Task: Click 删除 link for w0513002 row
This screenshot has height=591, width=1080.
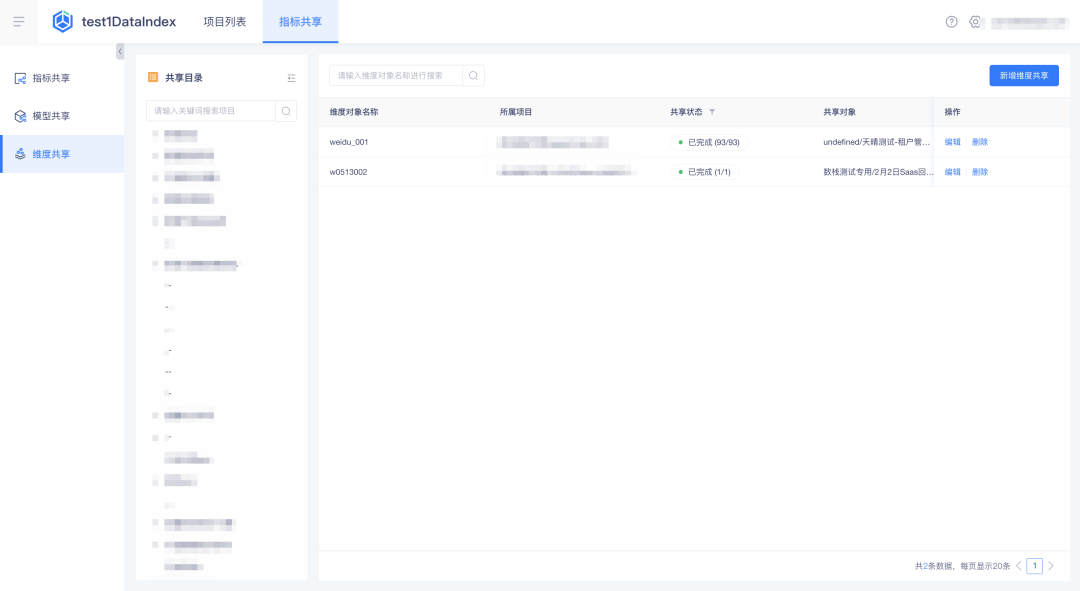Action: click(979, 172)
